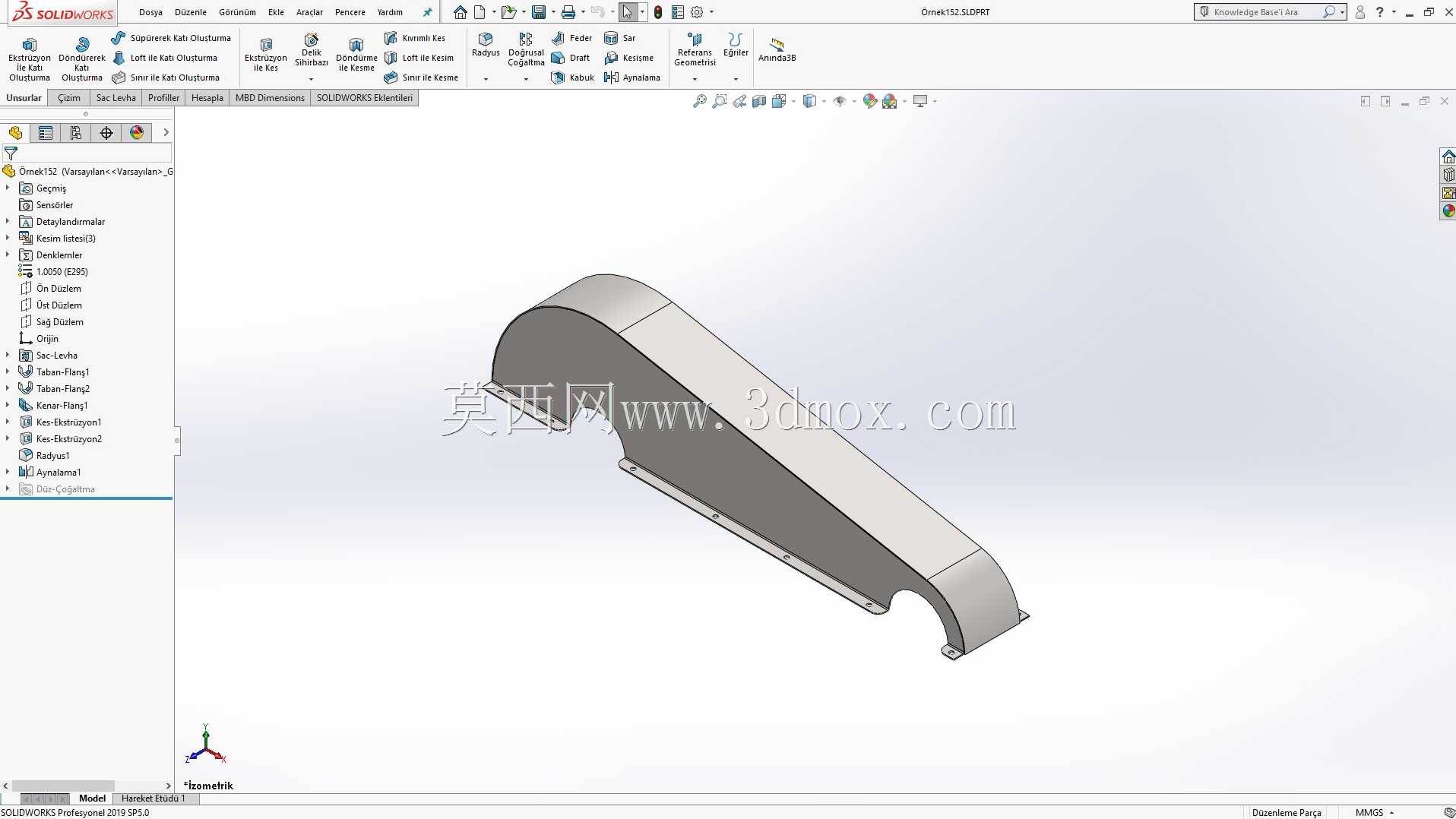Select the Feder rib tool
This screenshot has height=819, width=1456.
(x=571, y=38)
